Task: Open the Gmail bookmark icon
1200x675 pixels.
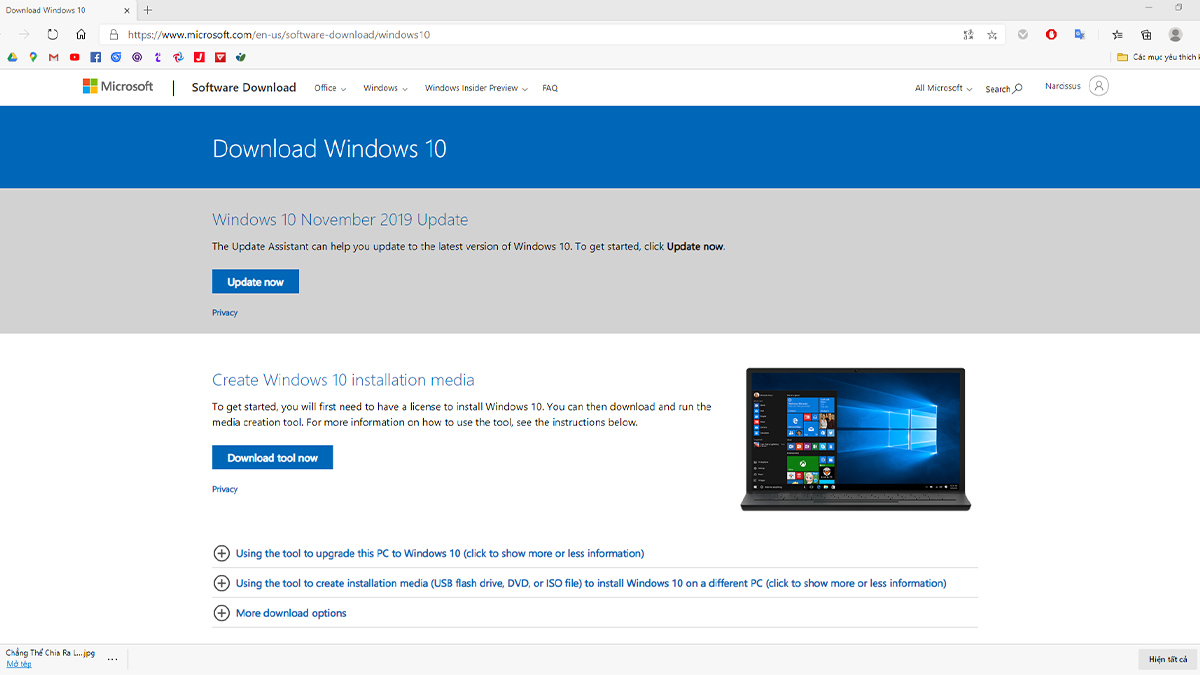Action: (x=54, y=57)
